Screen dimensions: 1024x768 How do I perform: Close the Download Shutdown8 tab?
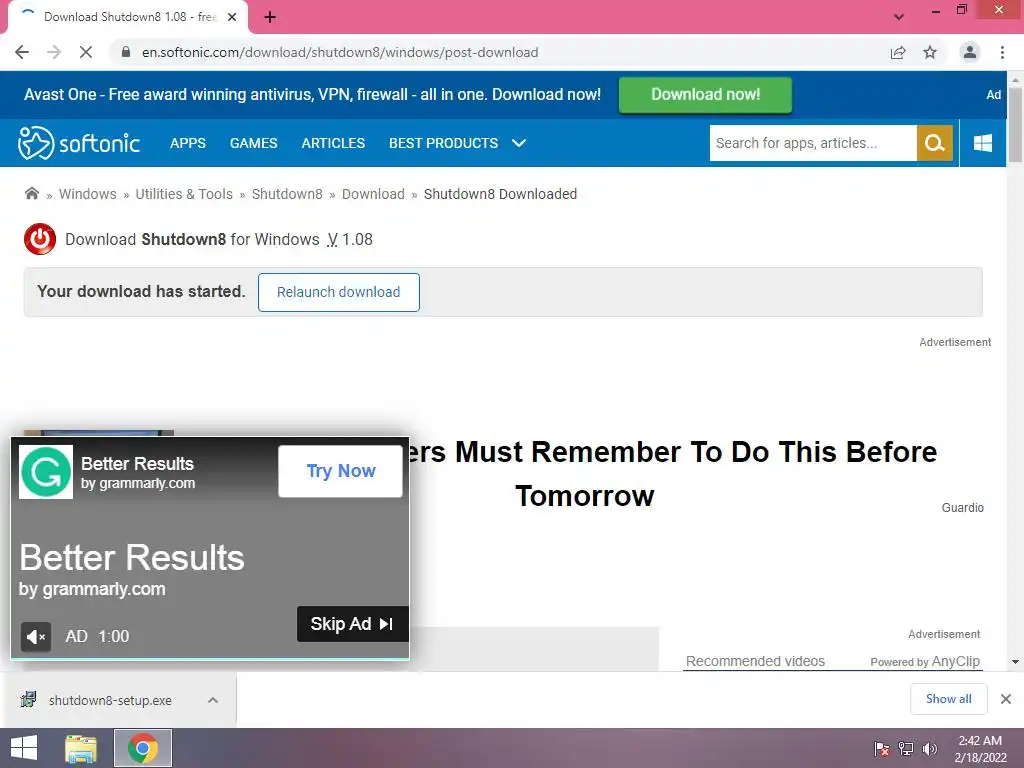pos(232,17)
